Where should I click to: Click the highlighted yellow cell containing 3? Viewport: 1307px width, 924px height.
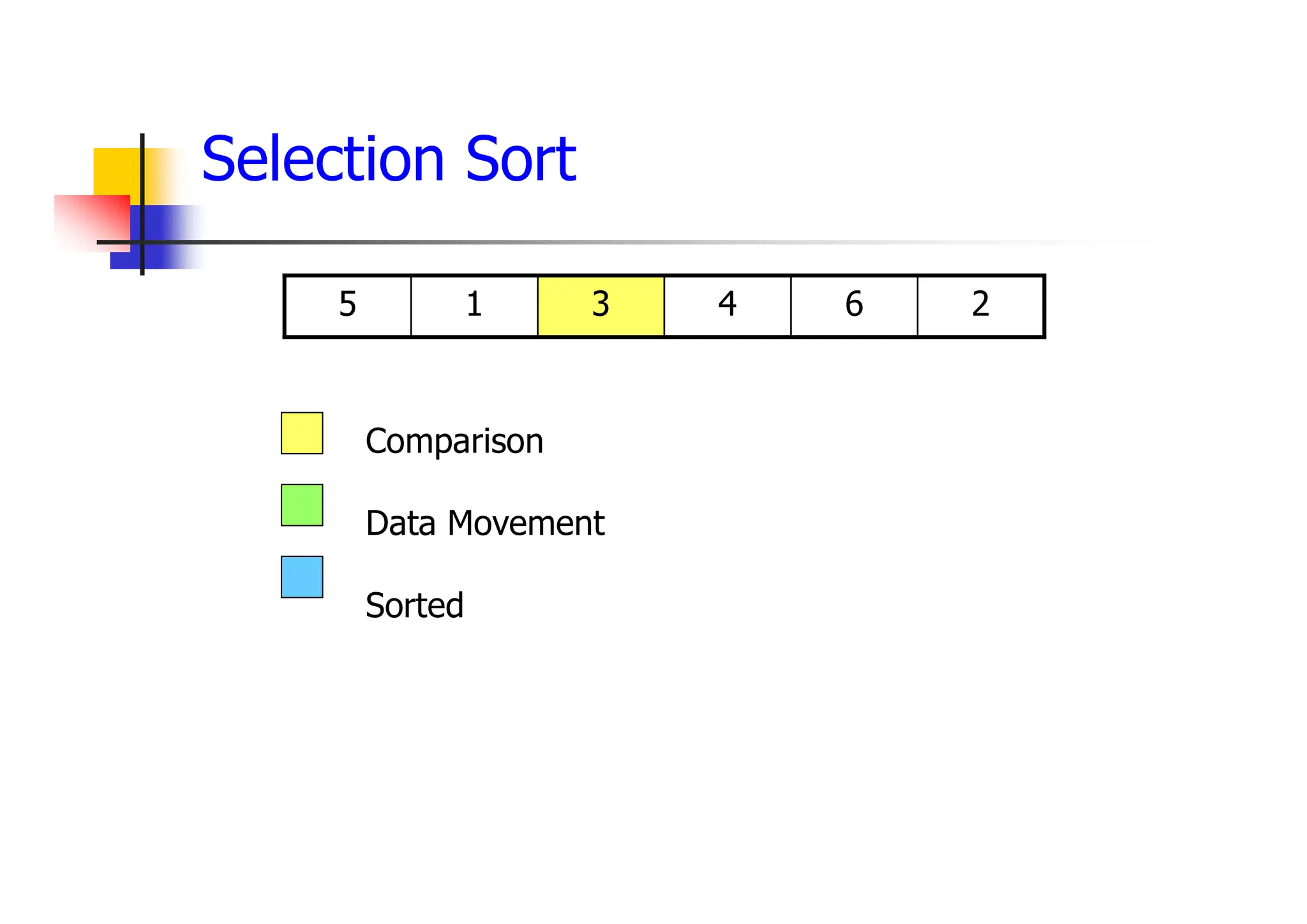tap(601, 306)
